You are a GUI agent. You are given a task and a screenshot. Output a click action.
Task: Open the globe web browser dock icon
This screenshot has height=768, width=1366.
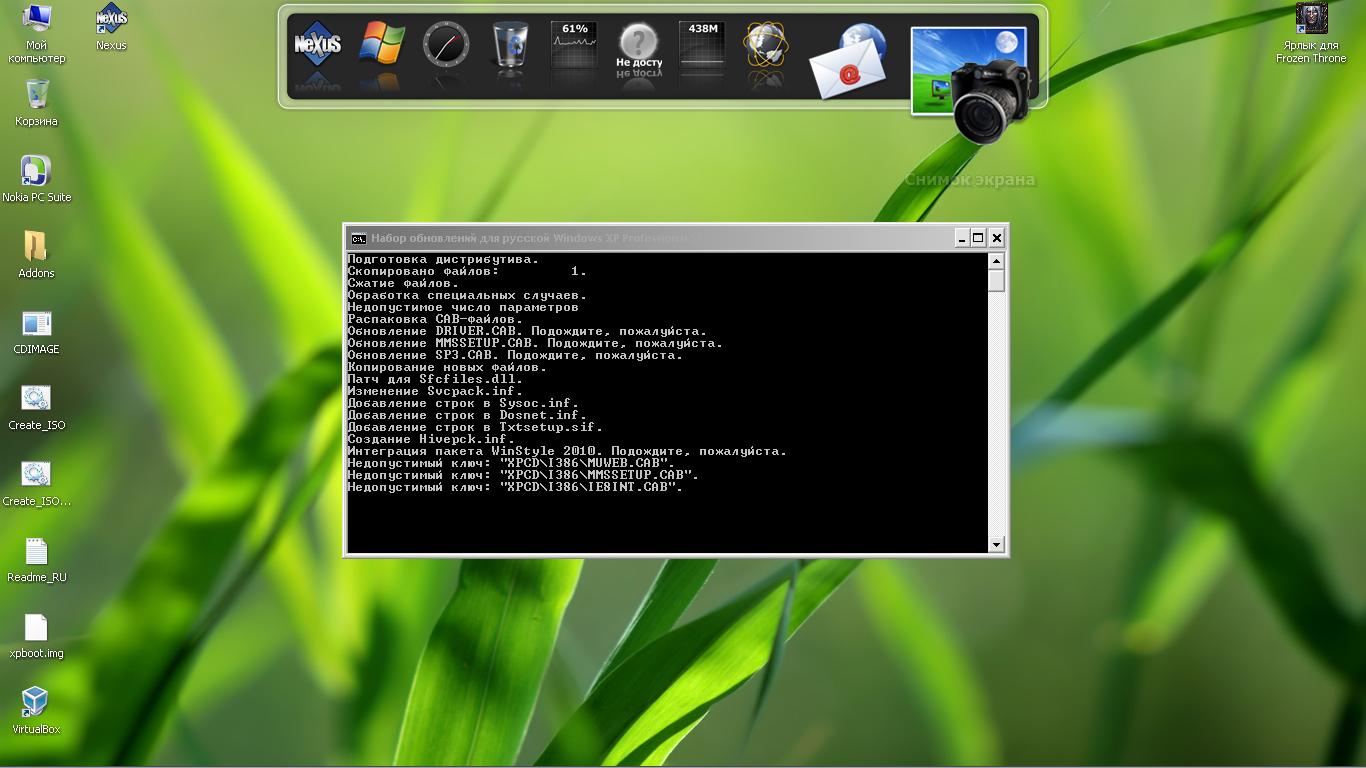766,45
